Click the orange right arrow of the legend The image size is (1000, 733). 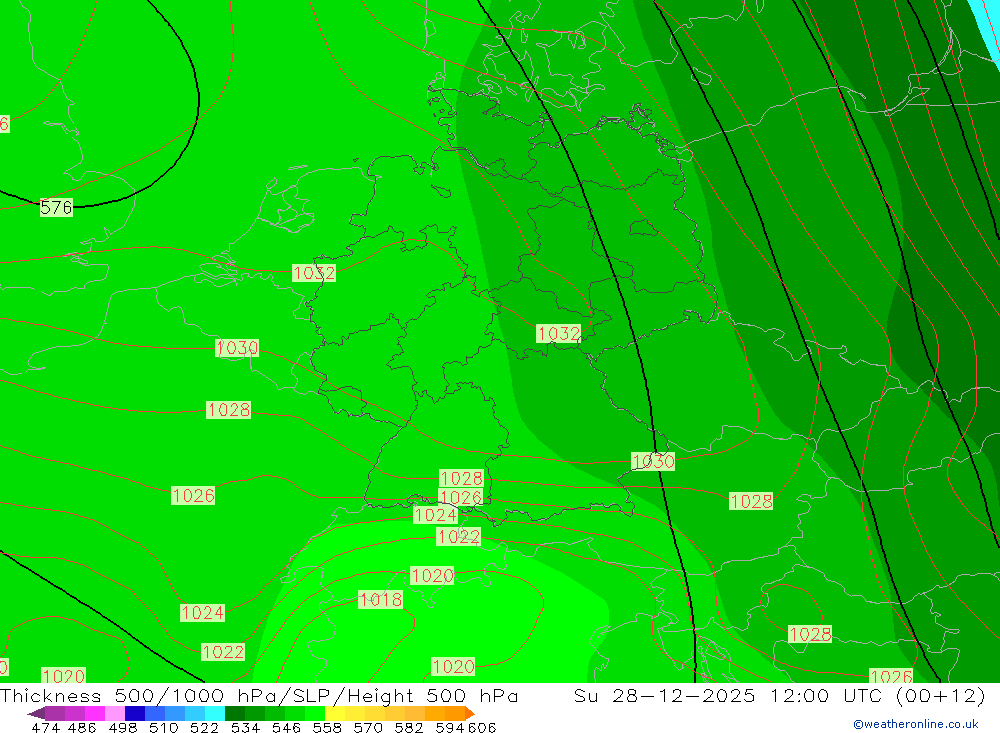pyautogui.click(x=470, y=713)
